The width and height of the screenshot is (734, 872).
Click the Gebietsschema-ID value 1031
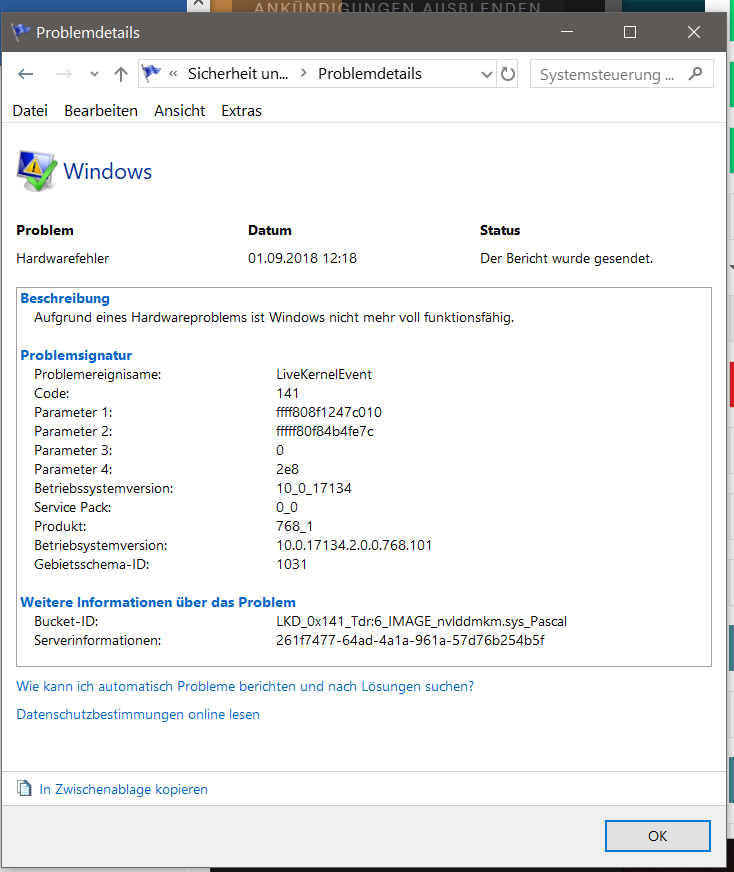[x=291, y=564]
